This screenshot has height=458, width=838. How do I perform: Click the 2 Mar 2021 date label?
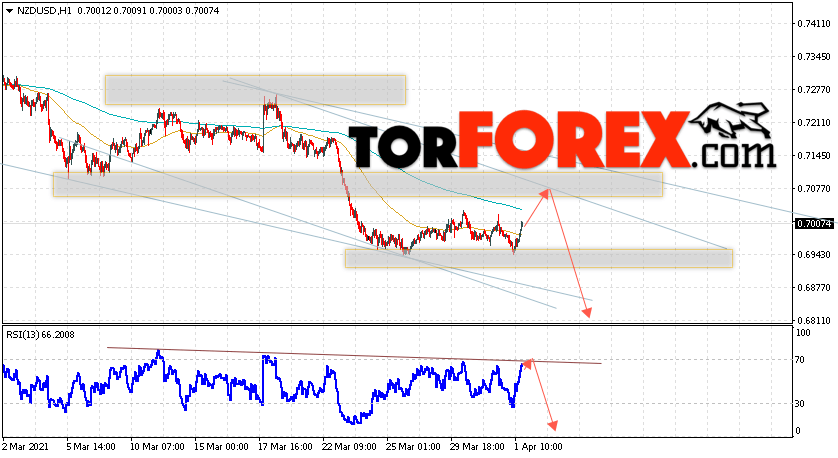pyautogui.click(x=26, y=446)
